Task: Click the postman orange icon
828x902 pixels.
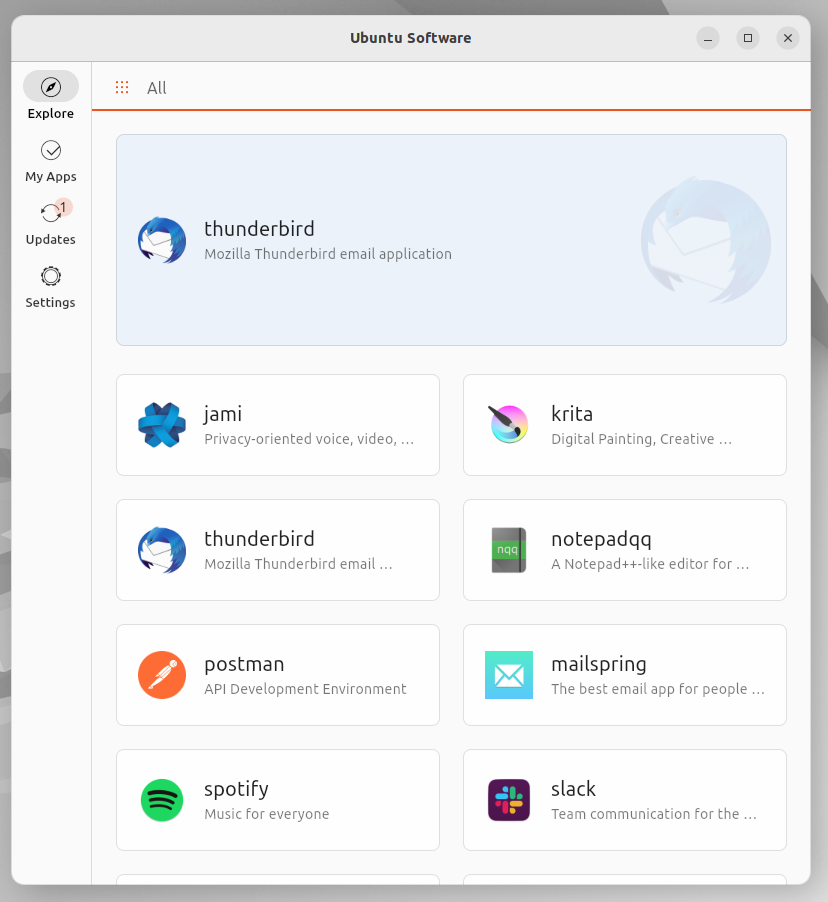Action: click(x=162, y=675)
